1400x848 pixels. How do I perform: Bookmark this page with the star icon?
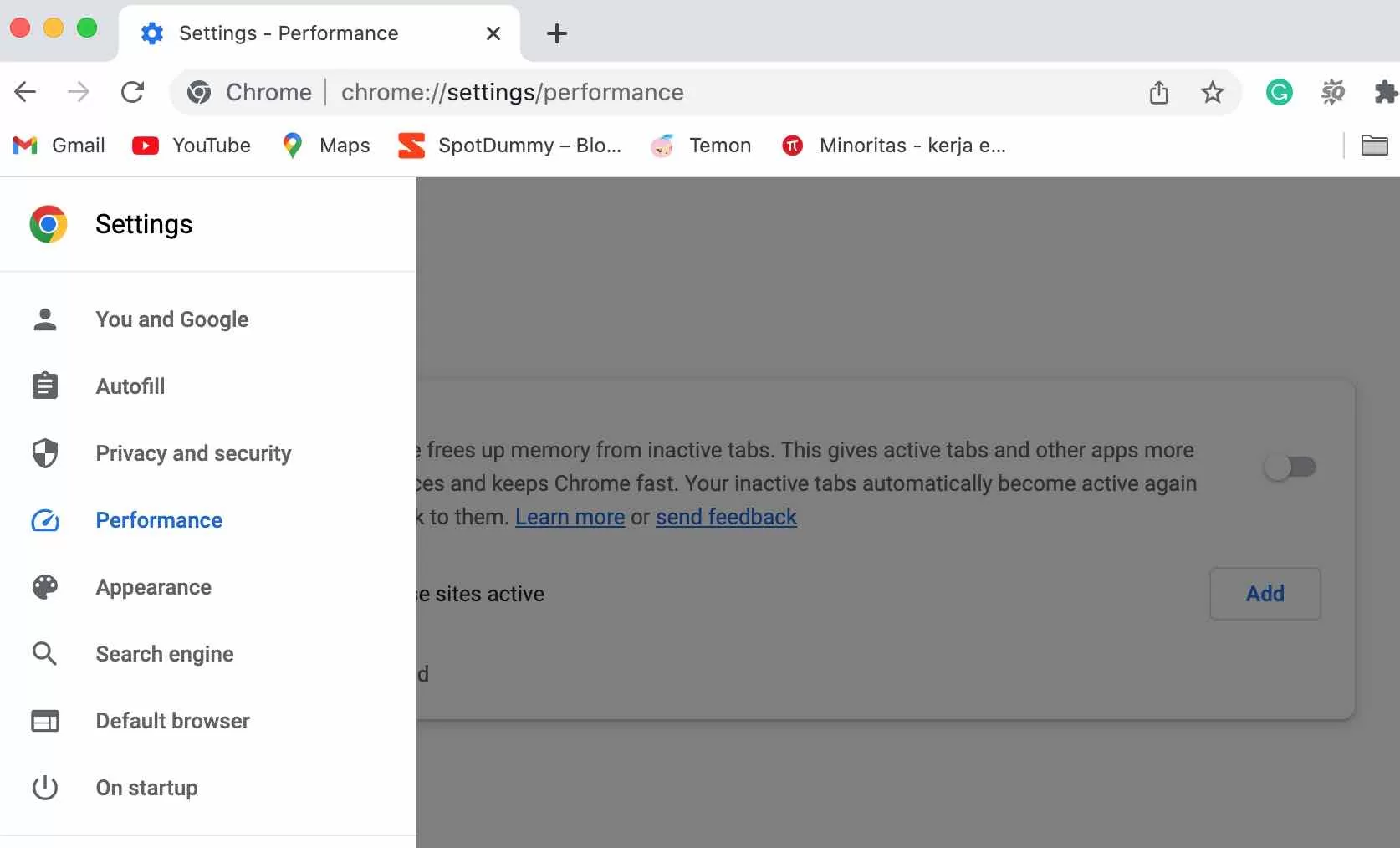pos(1212,92)
